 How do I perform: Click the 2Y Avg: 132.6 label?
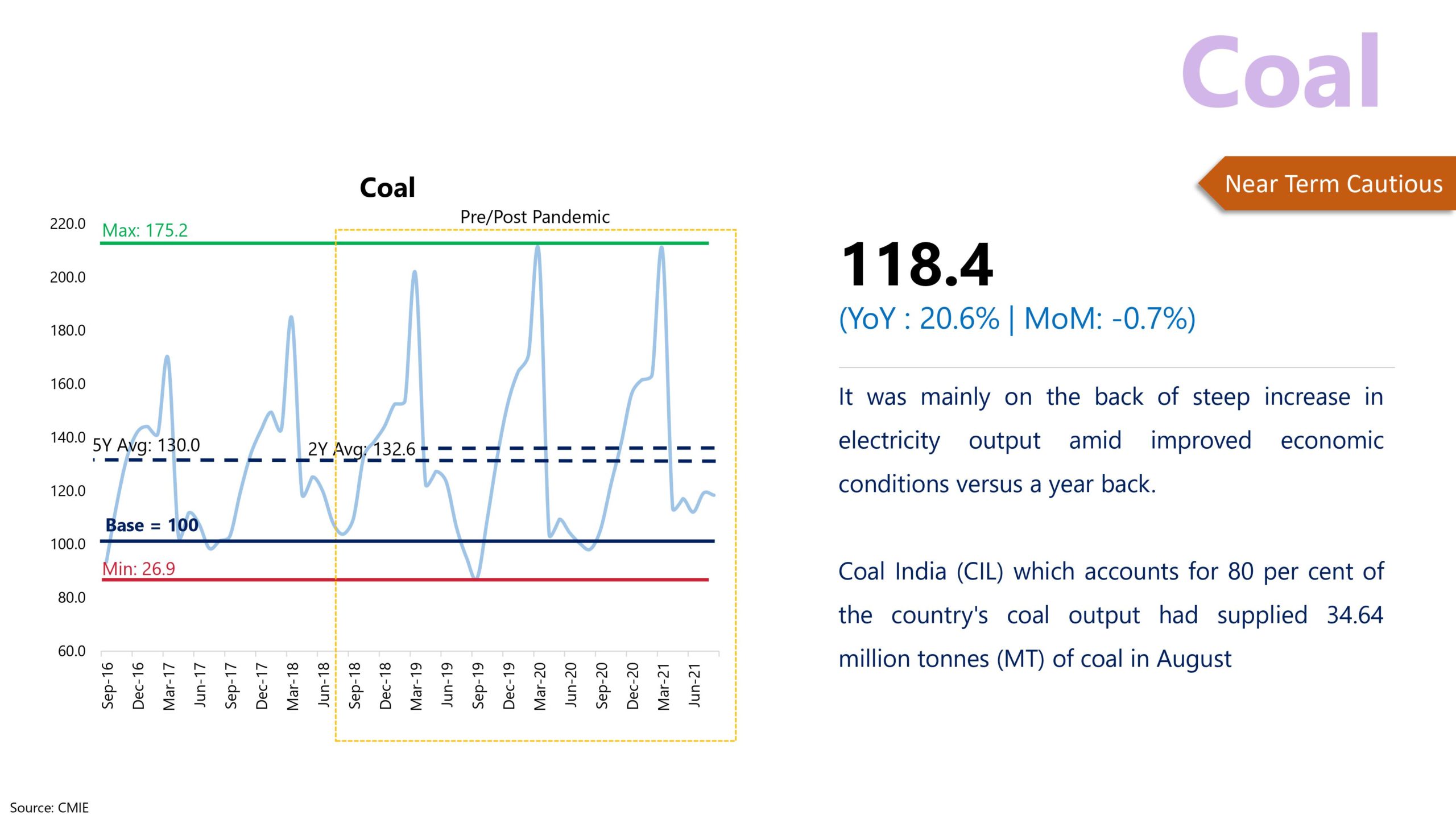(362, 449)
